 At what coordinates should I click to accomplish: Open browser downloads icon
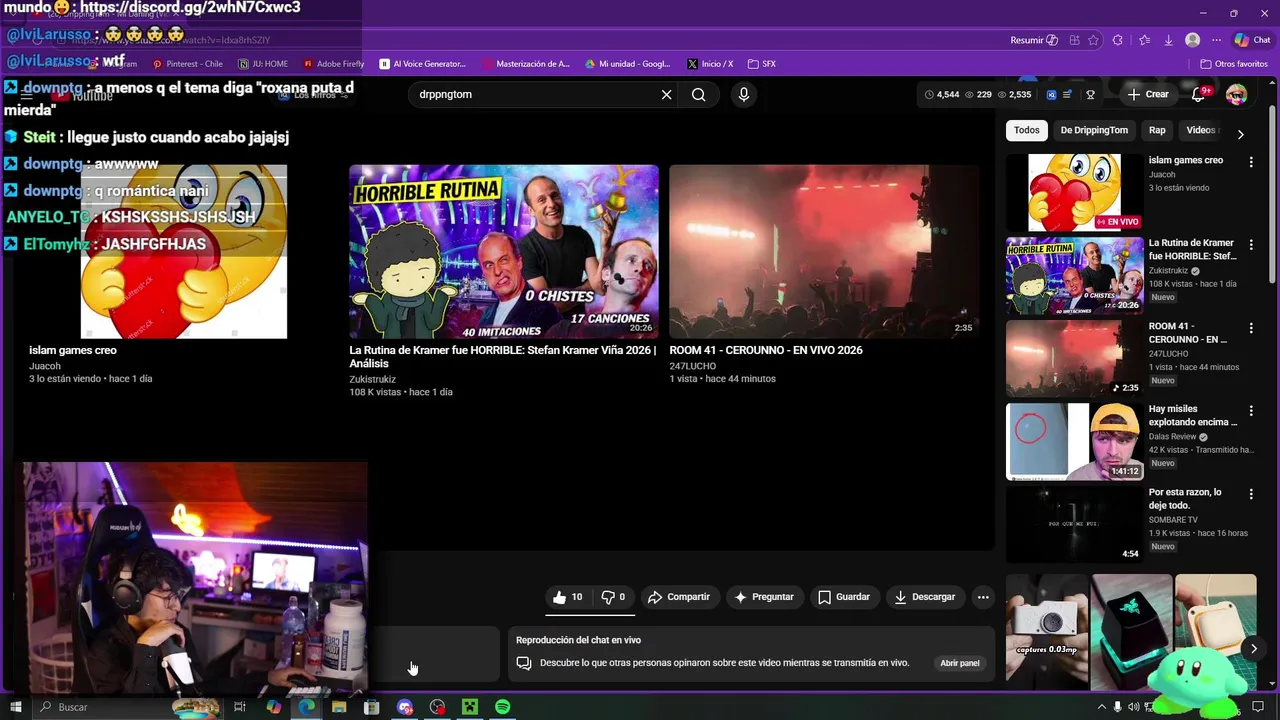point(1168,40)
